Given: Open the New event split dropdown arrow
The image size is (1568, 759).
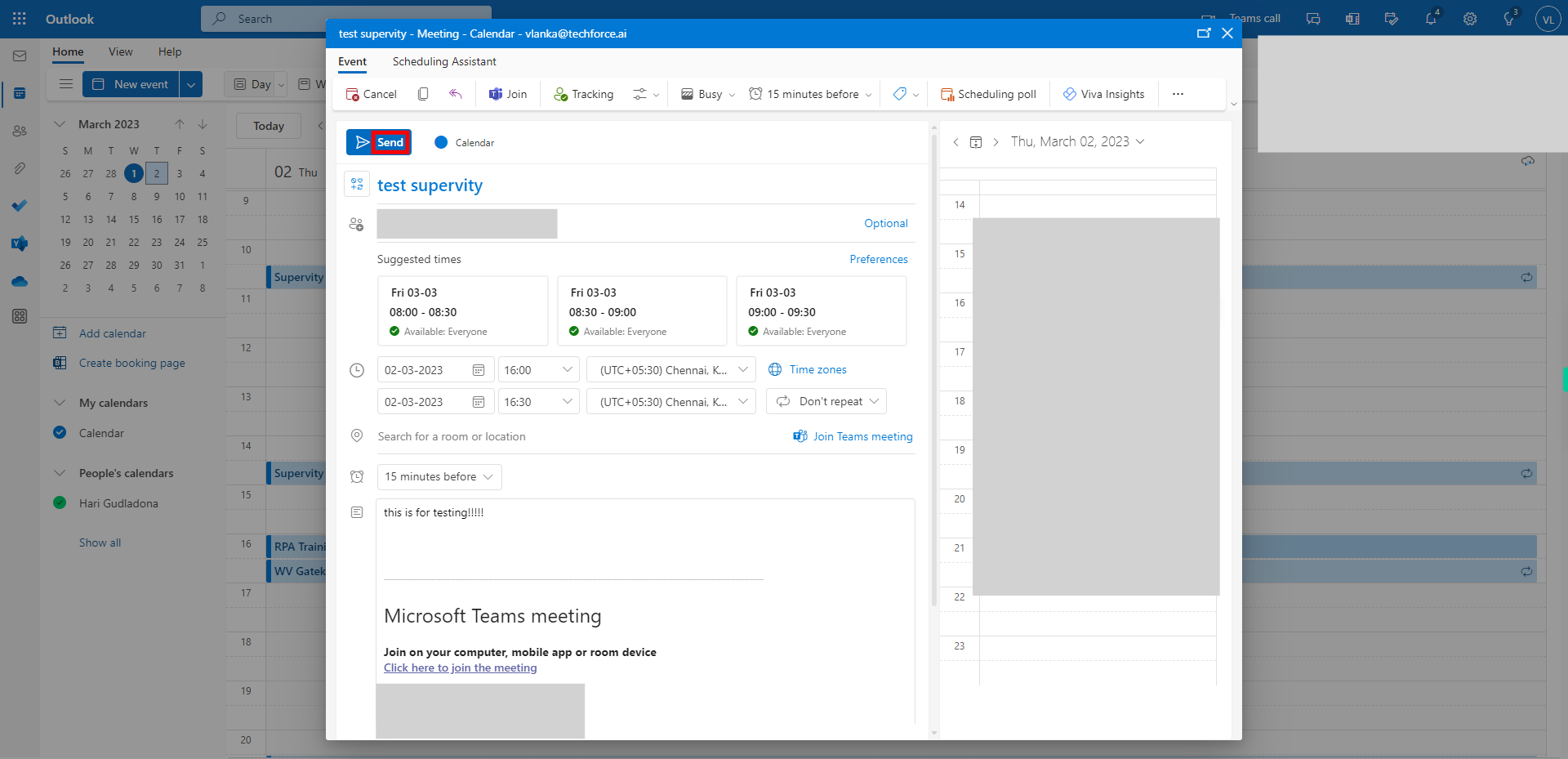Looking at the screenshot, I should (190, 84).
